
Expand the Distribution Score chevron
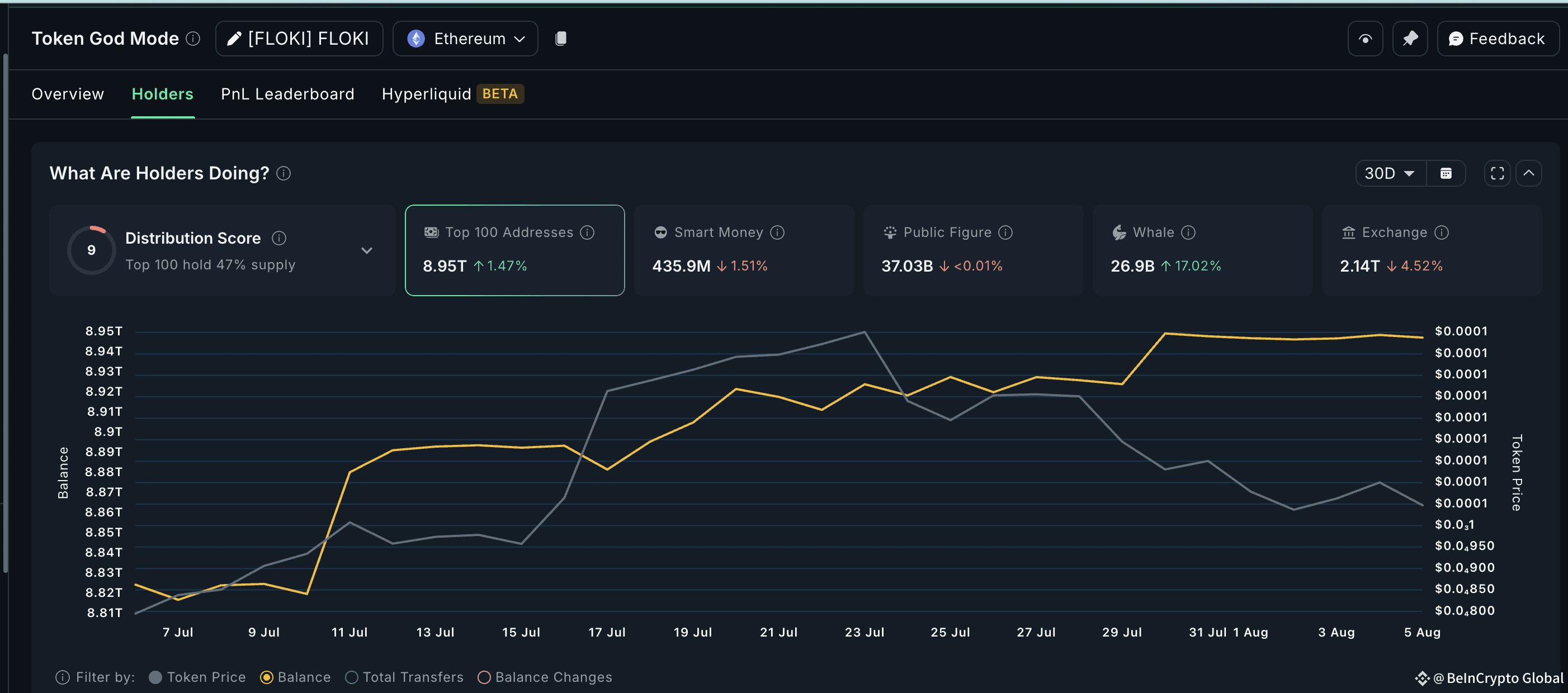click(x=366, y=250)
